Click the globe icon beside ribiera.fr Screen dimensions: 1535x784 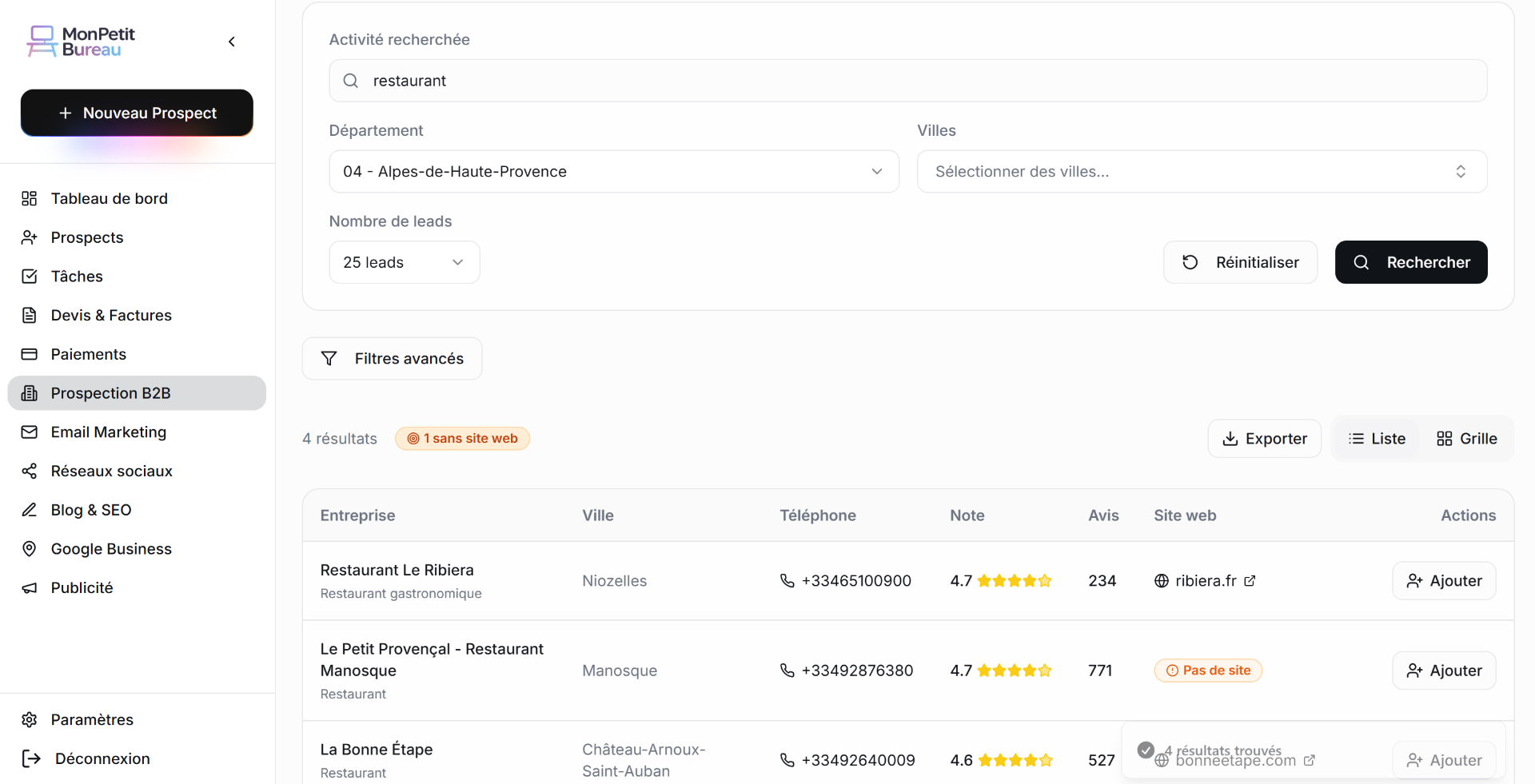point(1162,581)
